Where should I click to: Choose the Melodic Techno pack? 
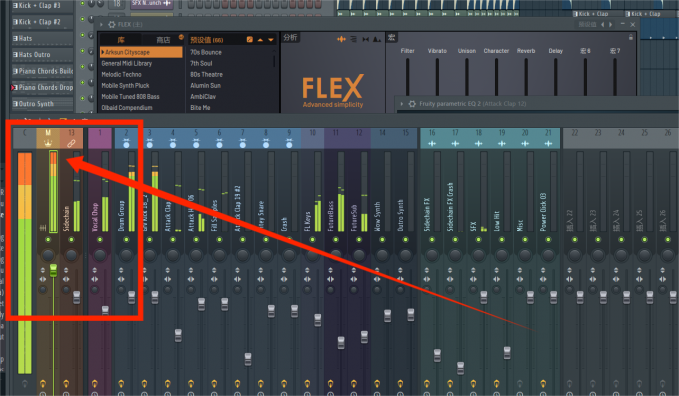(x=121, y=75)
